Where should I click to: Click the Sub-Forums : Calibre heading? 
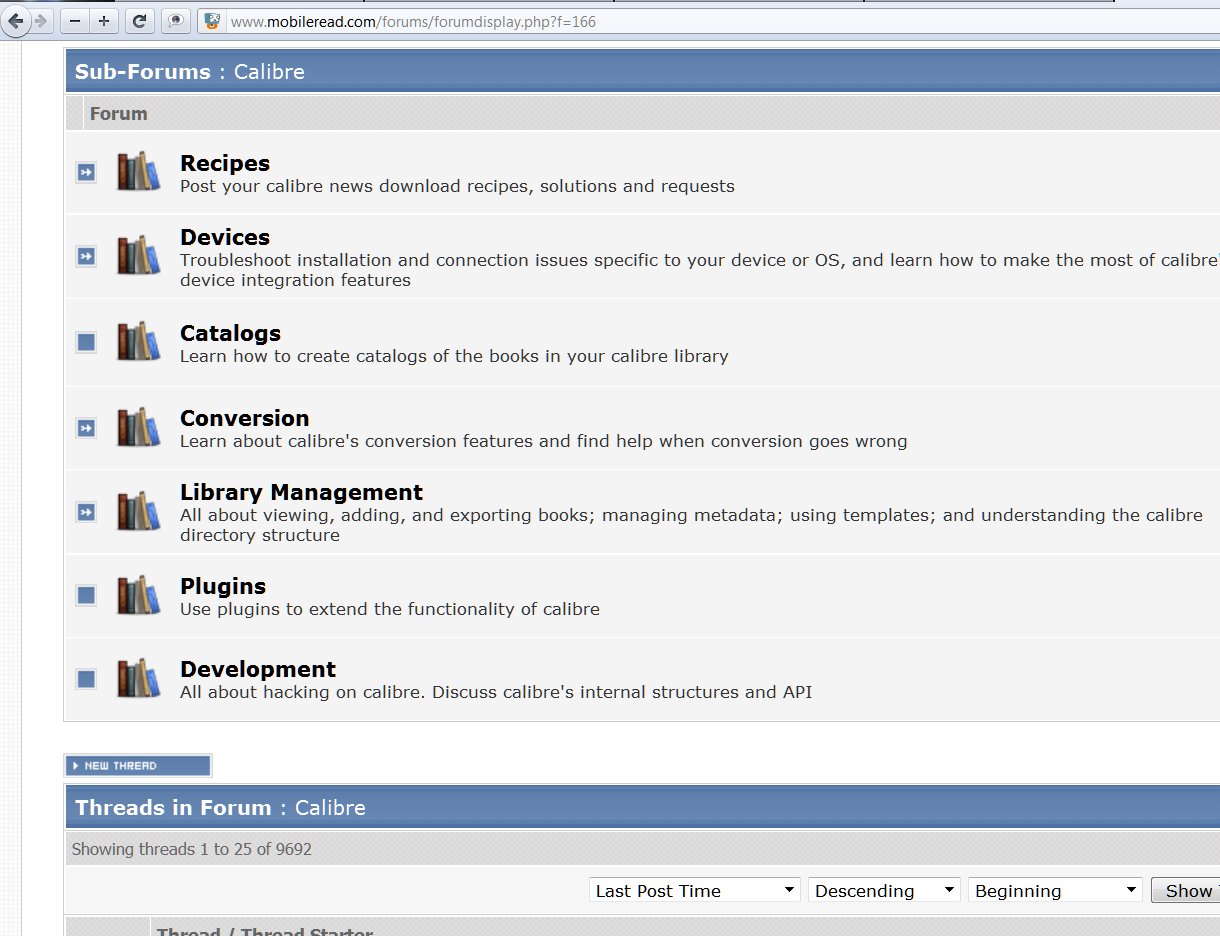point(190,72)
